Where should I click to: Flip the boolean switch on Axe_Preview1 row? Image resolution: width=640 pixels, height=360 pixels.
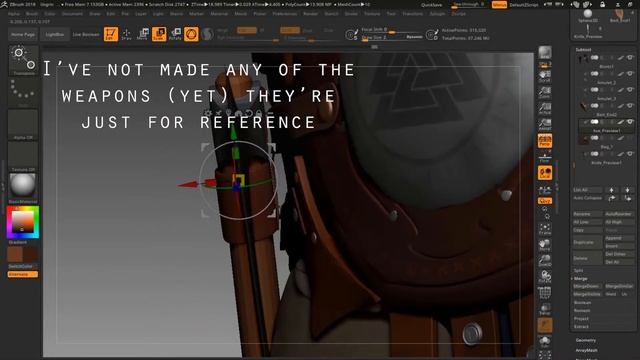(594, 122)
